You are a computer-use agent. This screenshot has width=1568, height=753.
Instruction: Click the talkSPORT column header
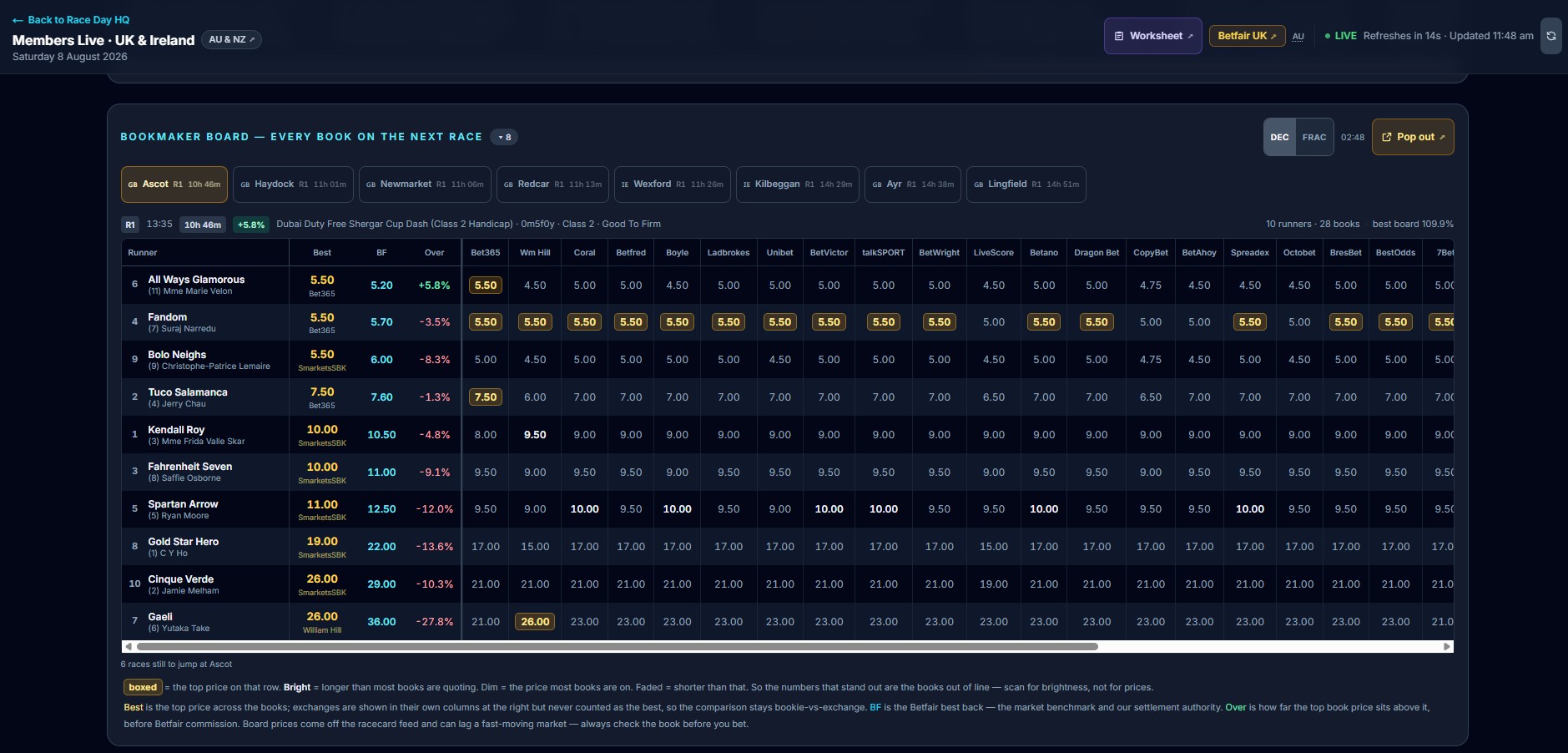point(884,252)
